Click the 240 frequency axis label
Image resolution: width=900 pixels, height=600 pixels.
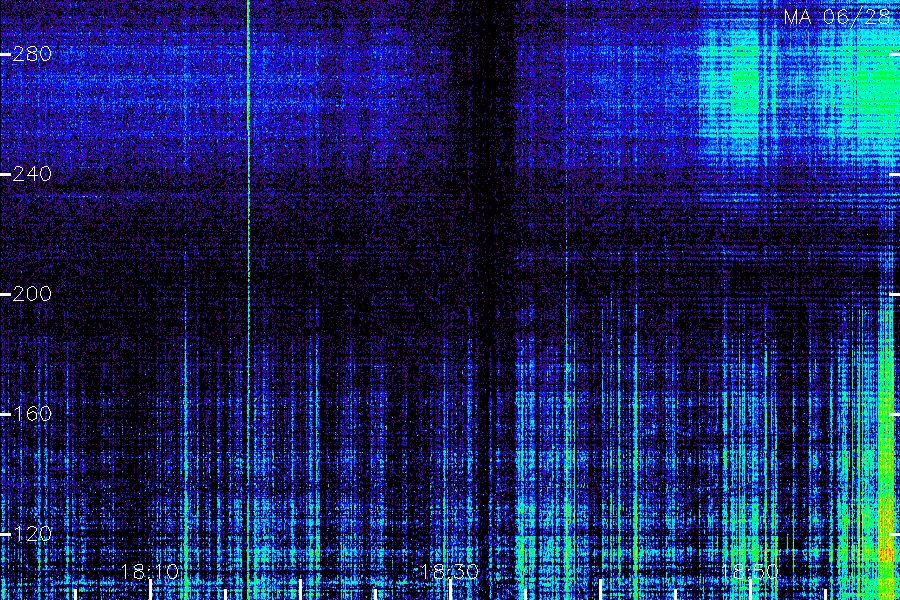pos(32,174)
